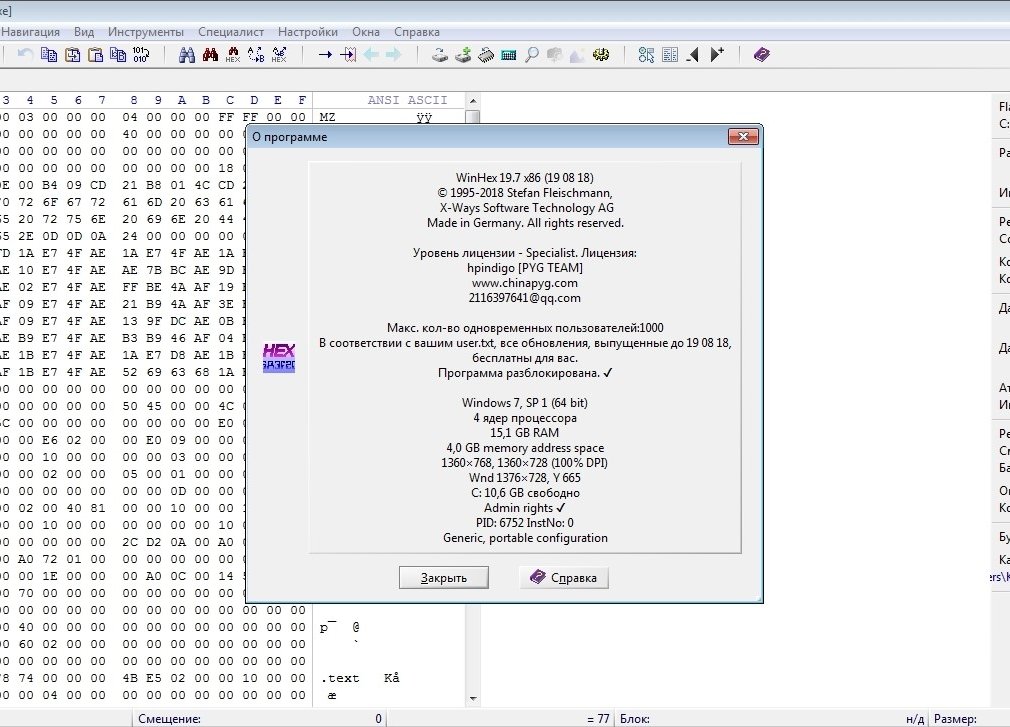Click the large red binoculars search icon

click(210, 55)
